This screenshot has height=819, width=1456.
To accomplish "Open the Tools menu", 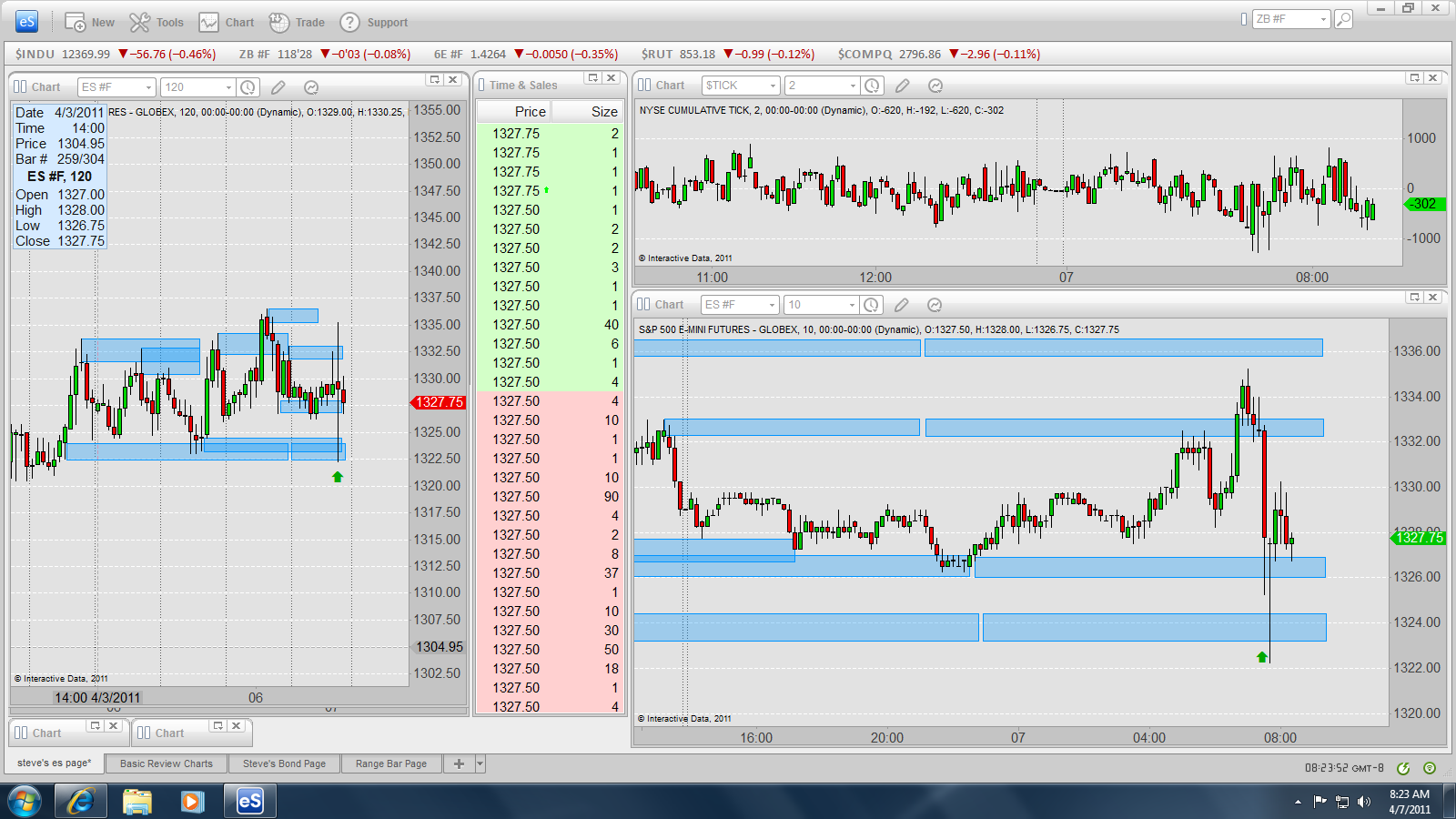I will (157, 23).
